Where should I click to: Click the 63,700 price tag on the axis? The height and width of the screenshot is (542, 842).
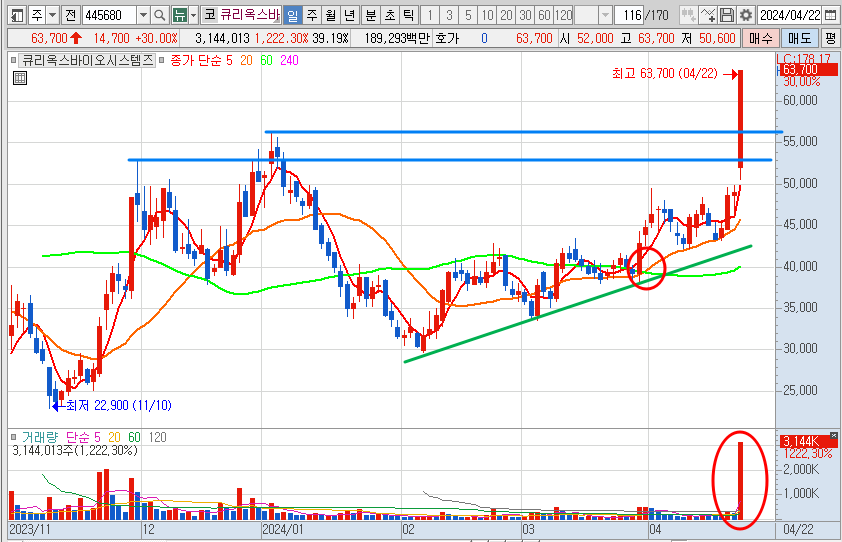[x=807, y=70]
